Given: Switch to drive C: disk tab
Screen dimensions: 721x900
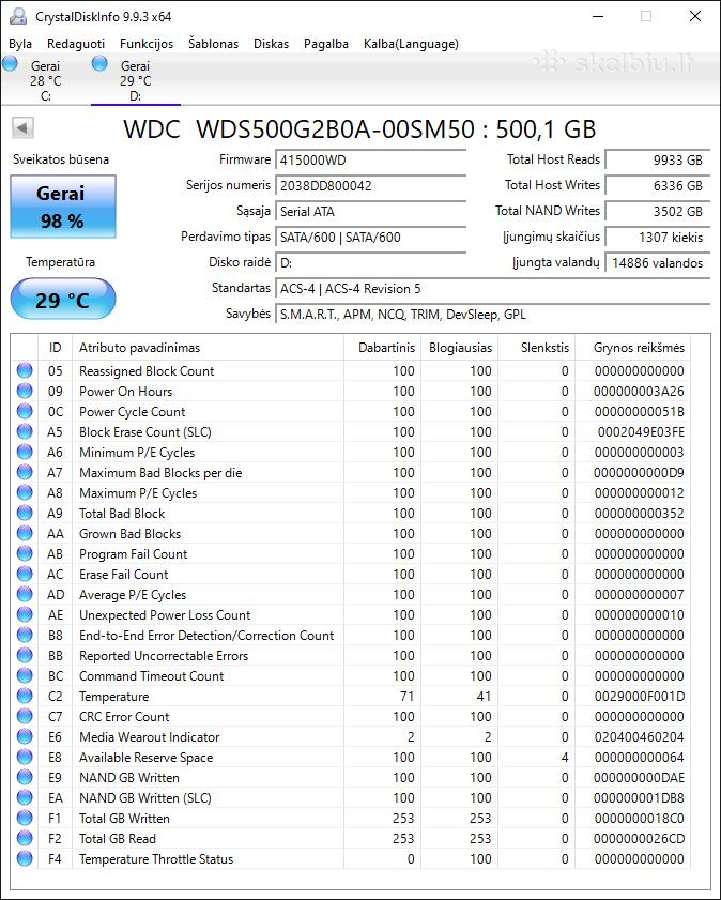Looking at the screenshot, I should click(x=45, y=80).
